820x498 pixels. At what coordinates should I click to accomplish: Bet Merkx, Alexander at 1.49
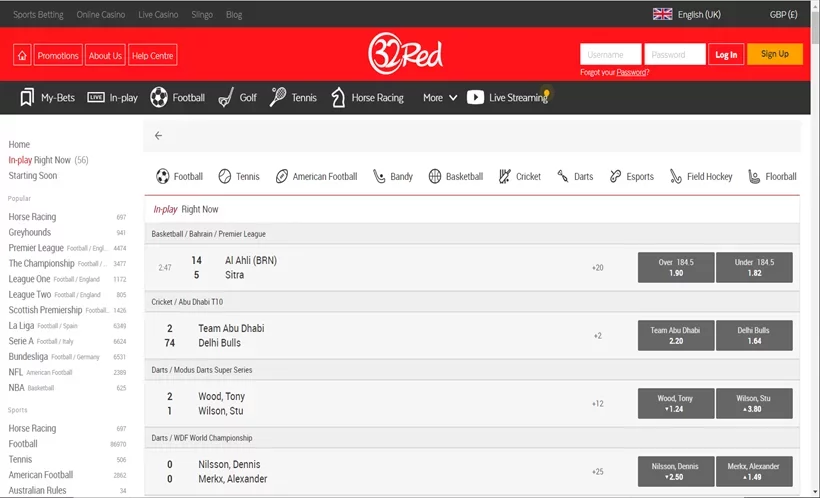coord(754,471)
